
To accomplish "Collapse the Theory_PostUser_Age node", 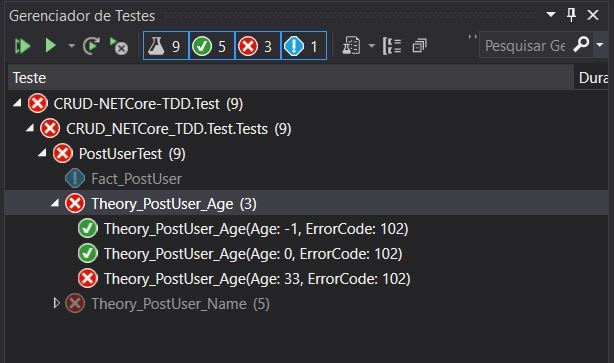I will [x=55, y=203].
